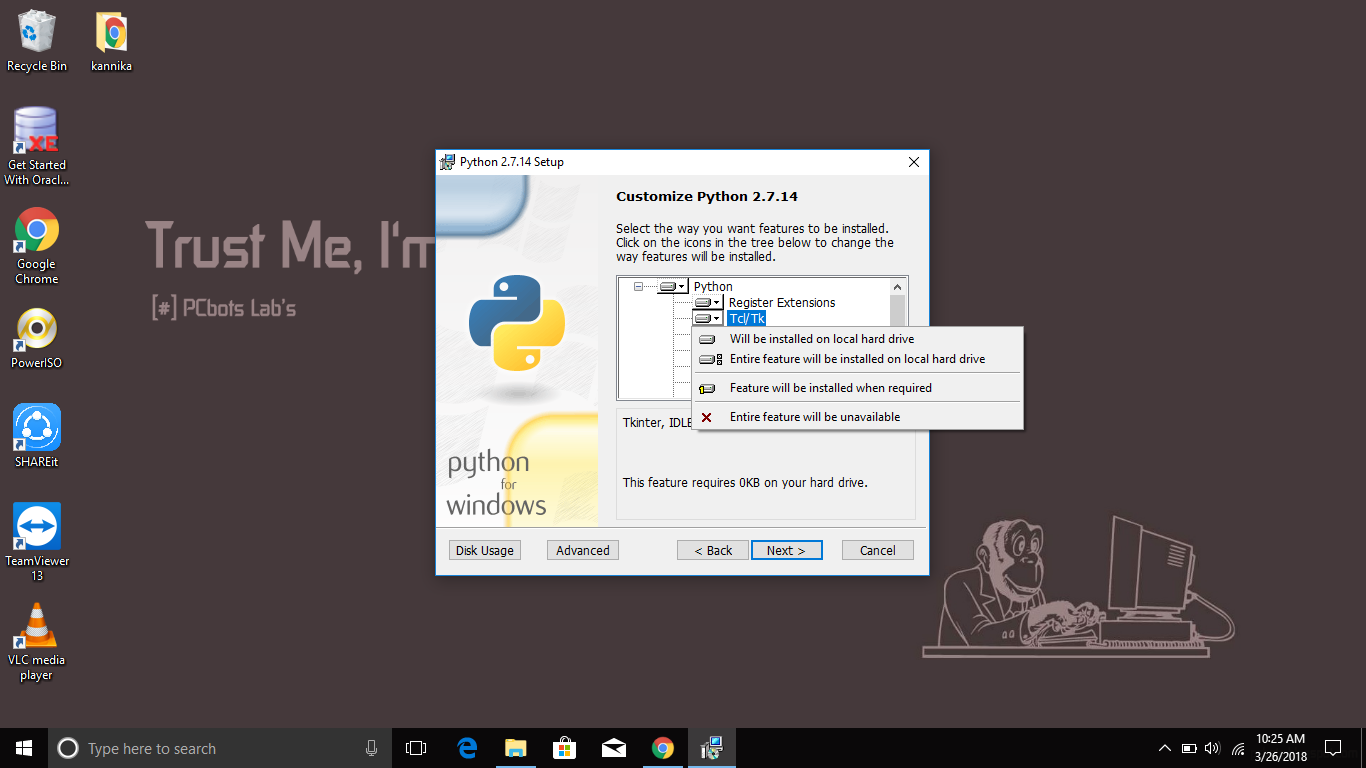Open the clock and date display
This screenshot has width=1366, height=768.
pos(1281,748)
